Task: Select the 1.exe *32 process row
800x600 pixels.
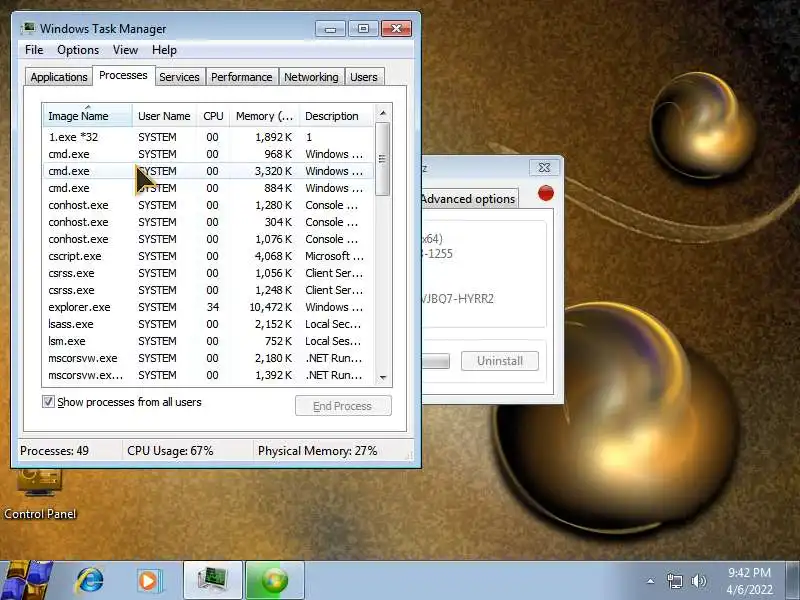Action: pos(208,137)
